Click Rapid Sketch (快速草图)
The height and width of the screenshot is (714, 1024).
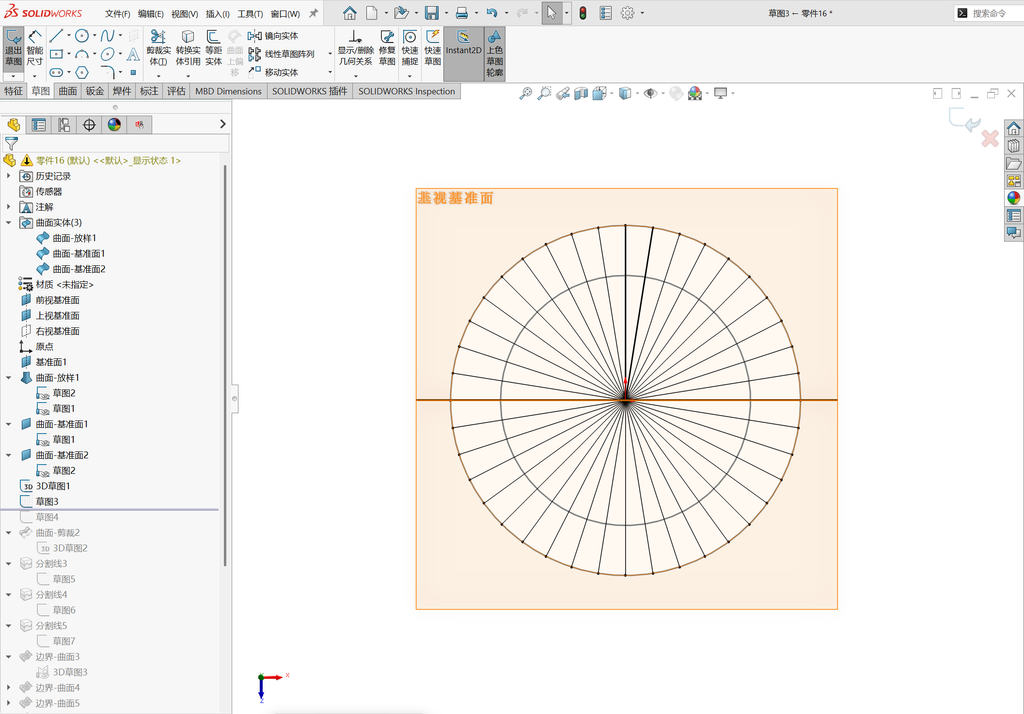point(432,48)
